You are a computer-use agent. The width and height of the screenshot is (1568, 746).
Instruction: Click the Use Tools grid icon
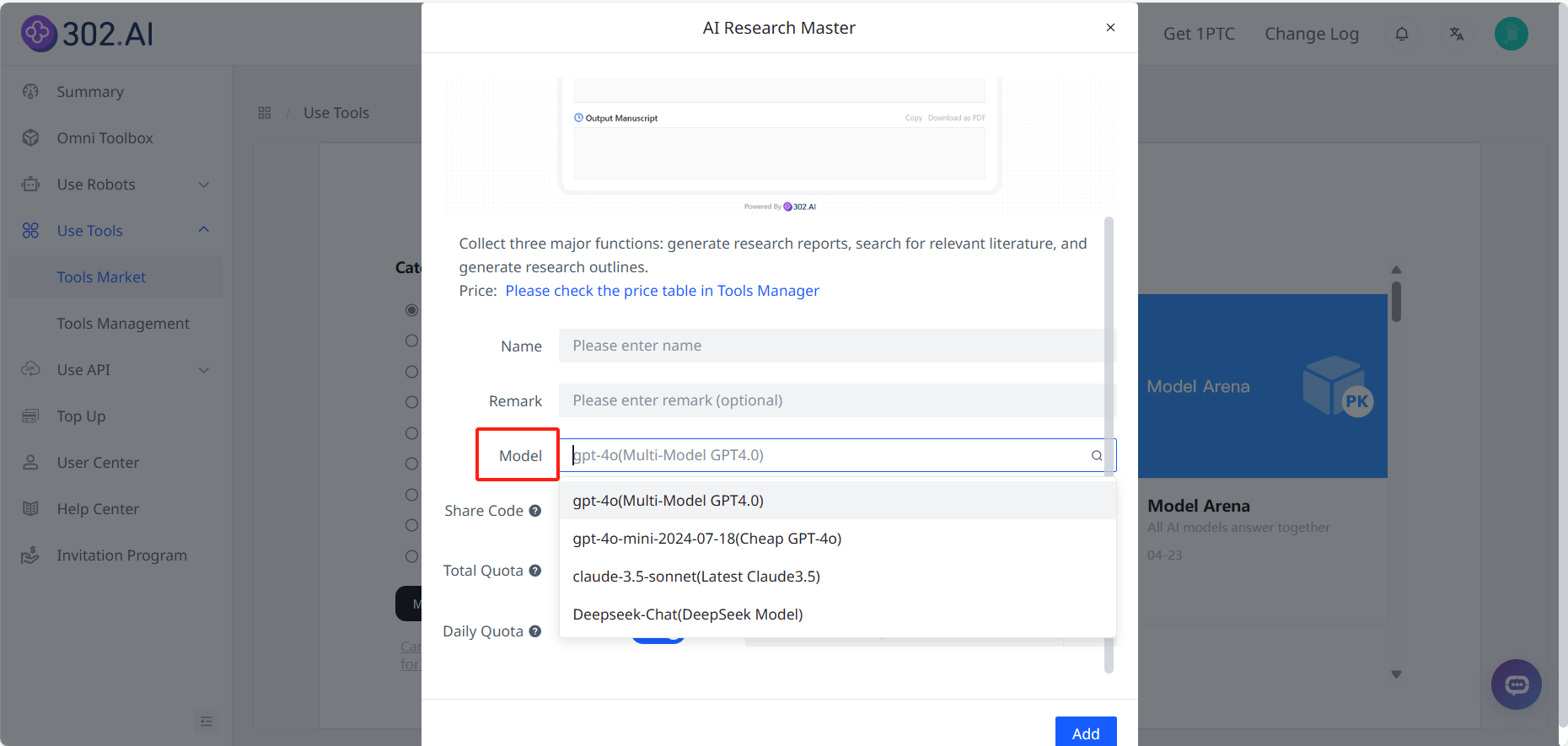pos(31,231)
